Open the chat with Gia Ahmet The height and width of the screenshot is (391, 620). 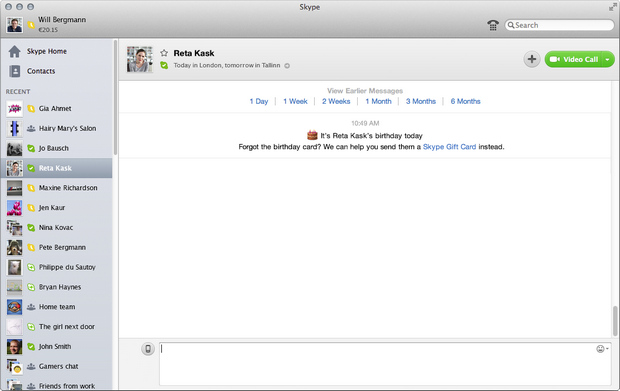(56, 109)
